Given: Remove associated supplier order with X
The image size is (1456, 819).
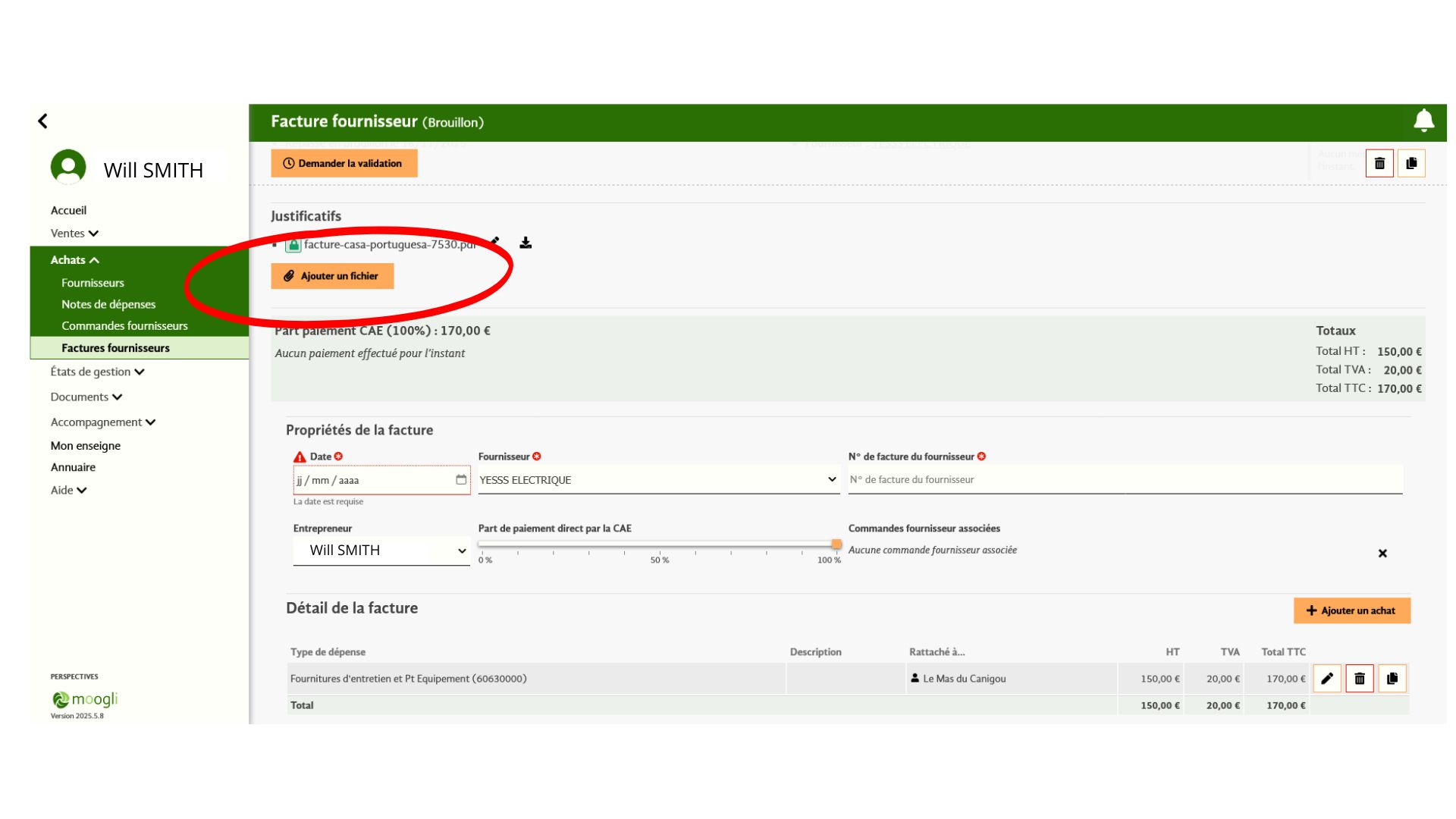Looking at the screenshot, I should 1382,554.
